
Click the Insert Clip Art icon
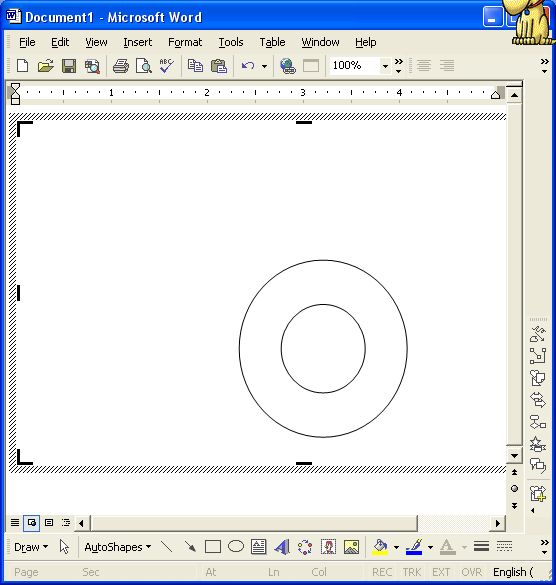[x=328, y=547]
